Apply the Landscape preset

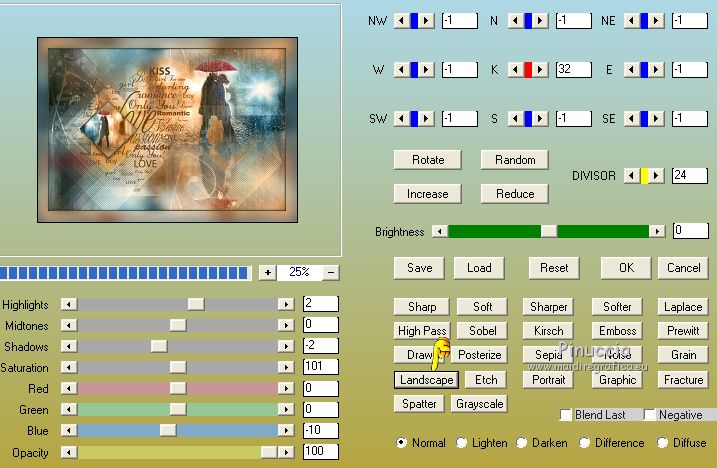[x=426, y=380]
